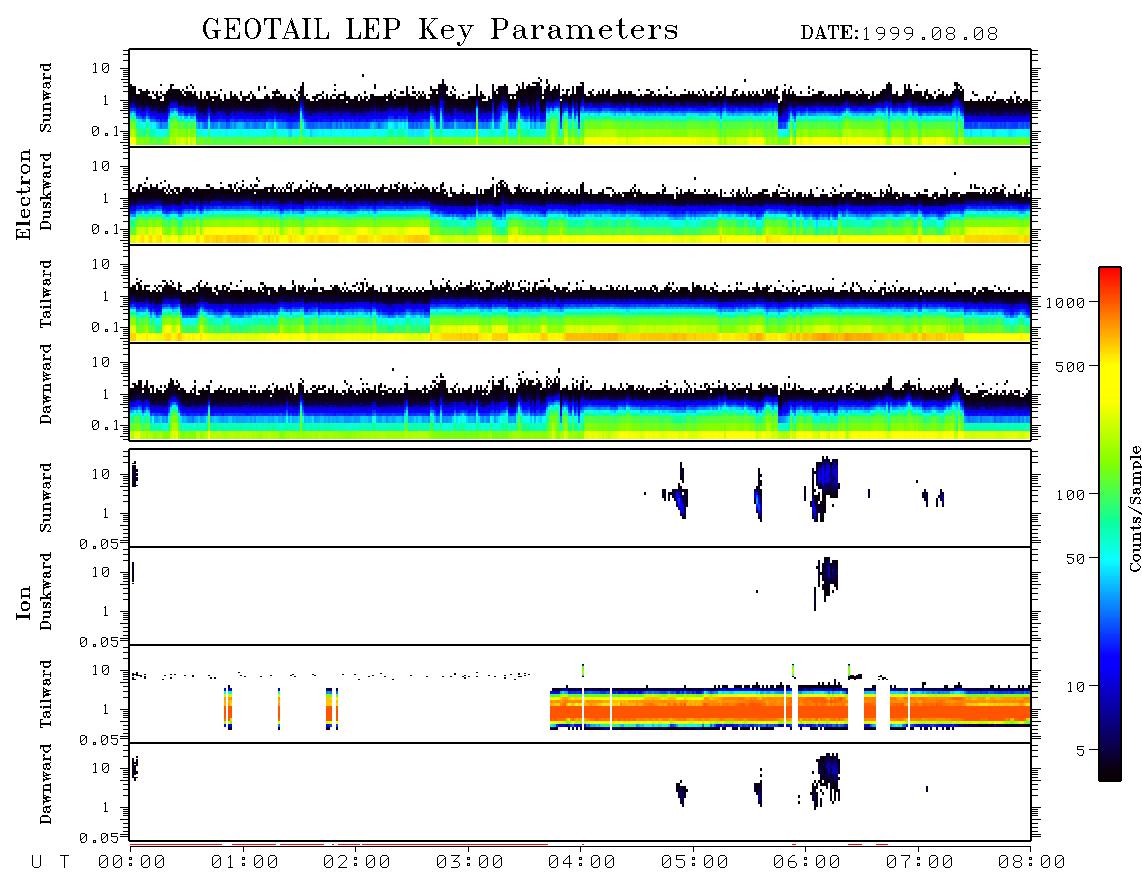Click the 500 value on the color scale
The height and width of the screenshot is (880, 1142).
1071,366
